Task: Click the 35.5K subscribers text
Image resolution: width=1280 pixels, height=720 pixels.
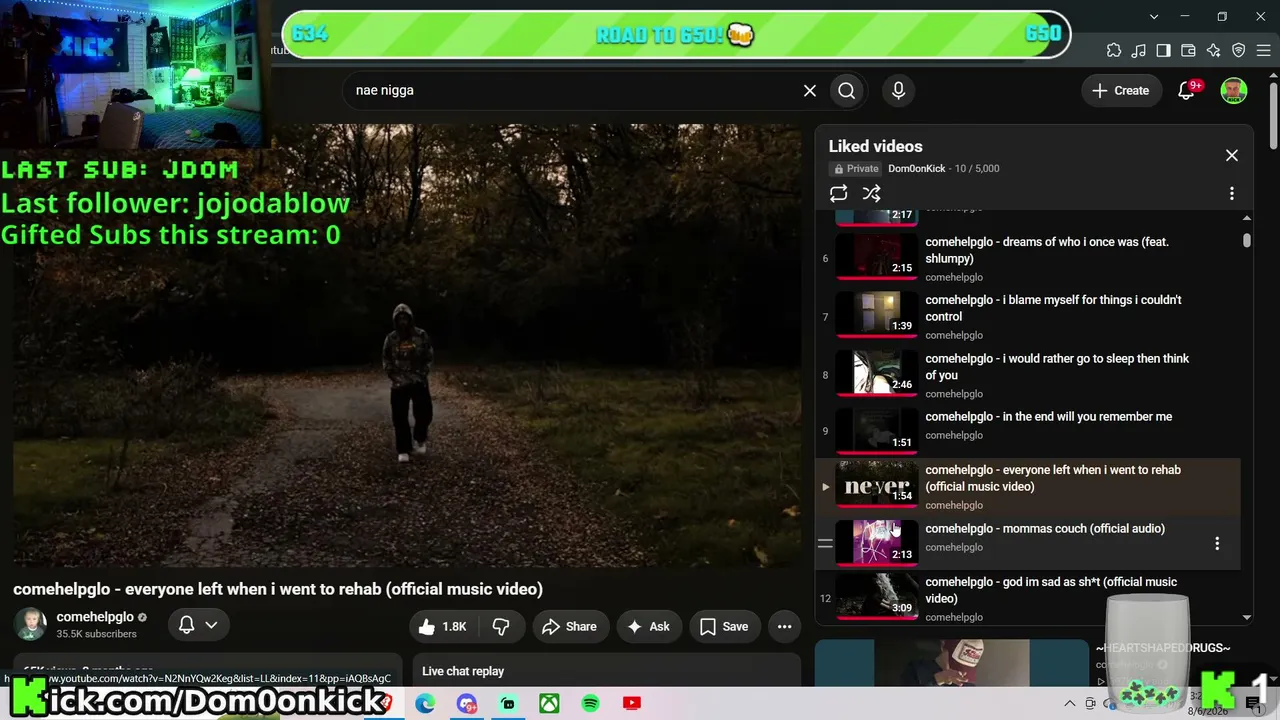Action: [97, 634]
